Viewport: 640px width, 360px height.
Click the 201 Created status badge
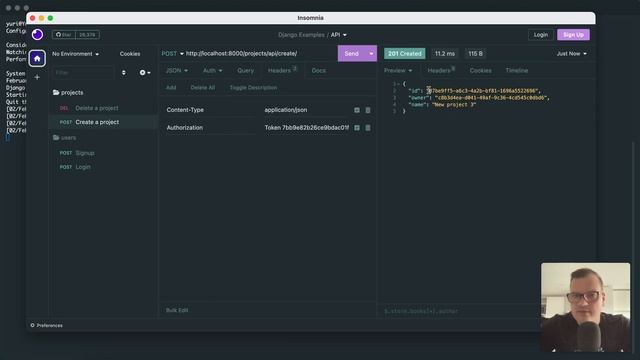coord(404,53)
